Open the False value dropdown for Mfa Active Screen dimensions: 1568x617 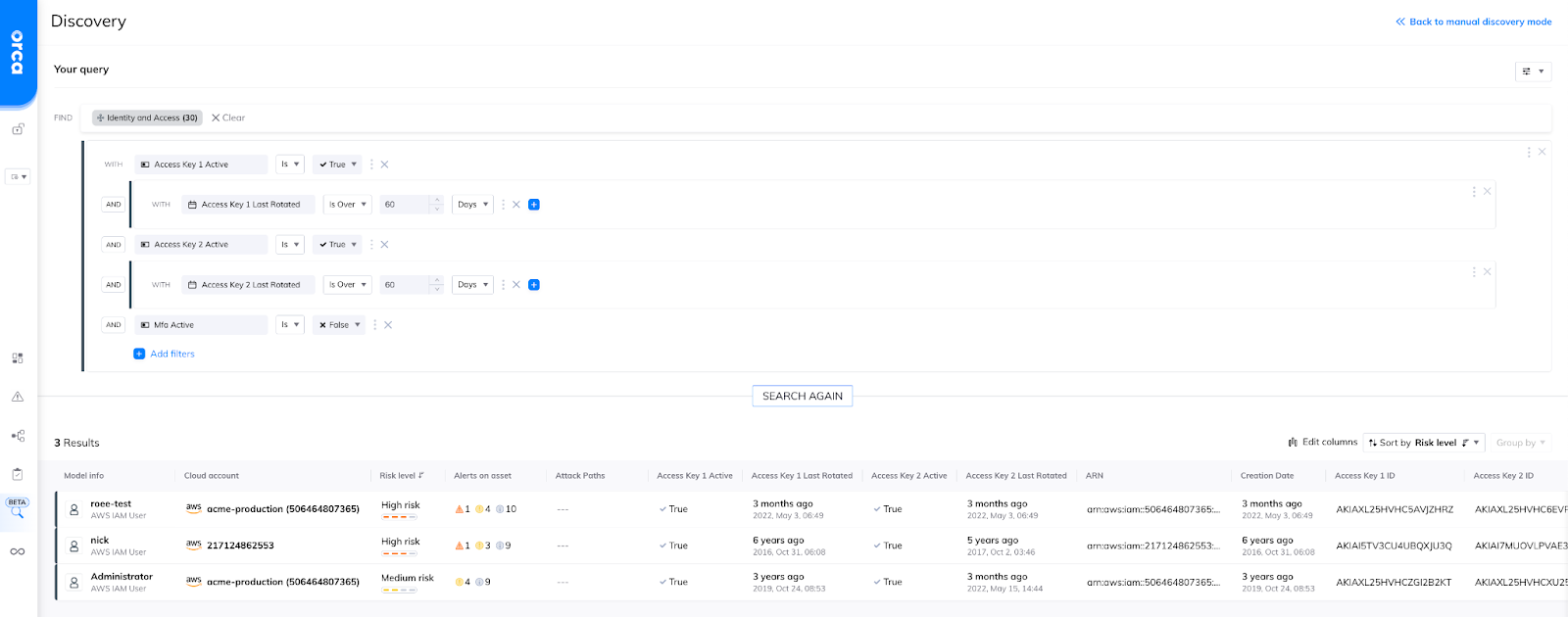pyautogui.click(x=339, y=325)
